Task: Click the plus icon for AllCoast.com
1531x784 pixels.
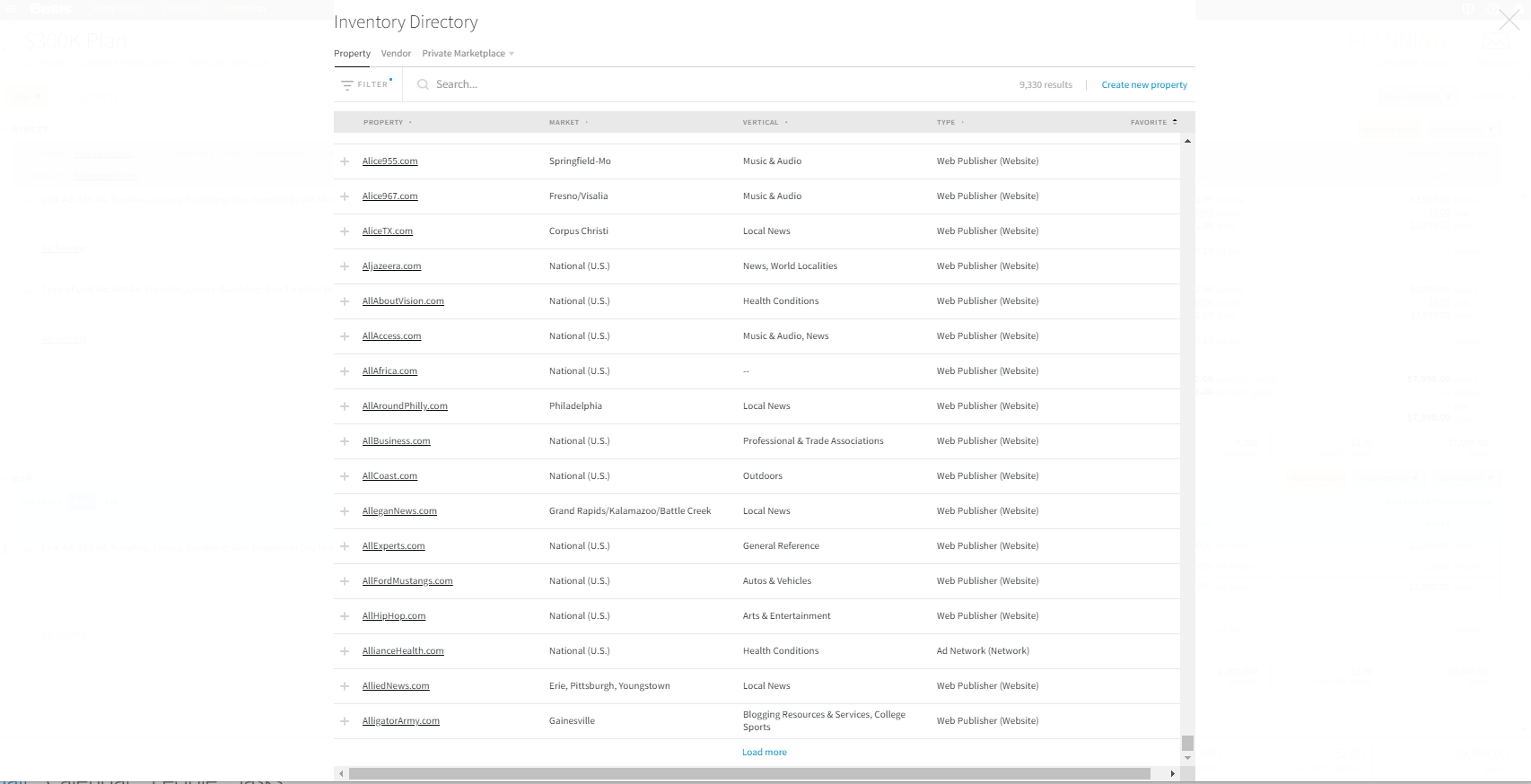Action: click(345, 476)
